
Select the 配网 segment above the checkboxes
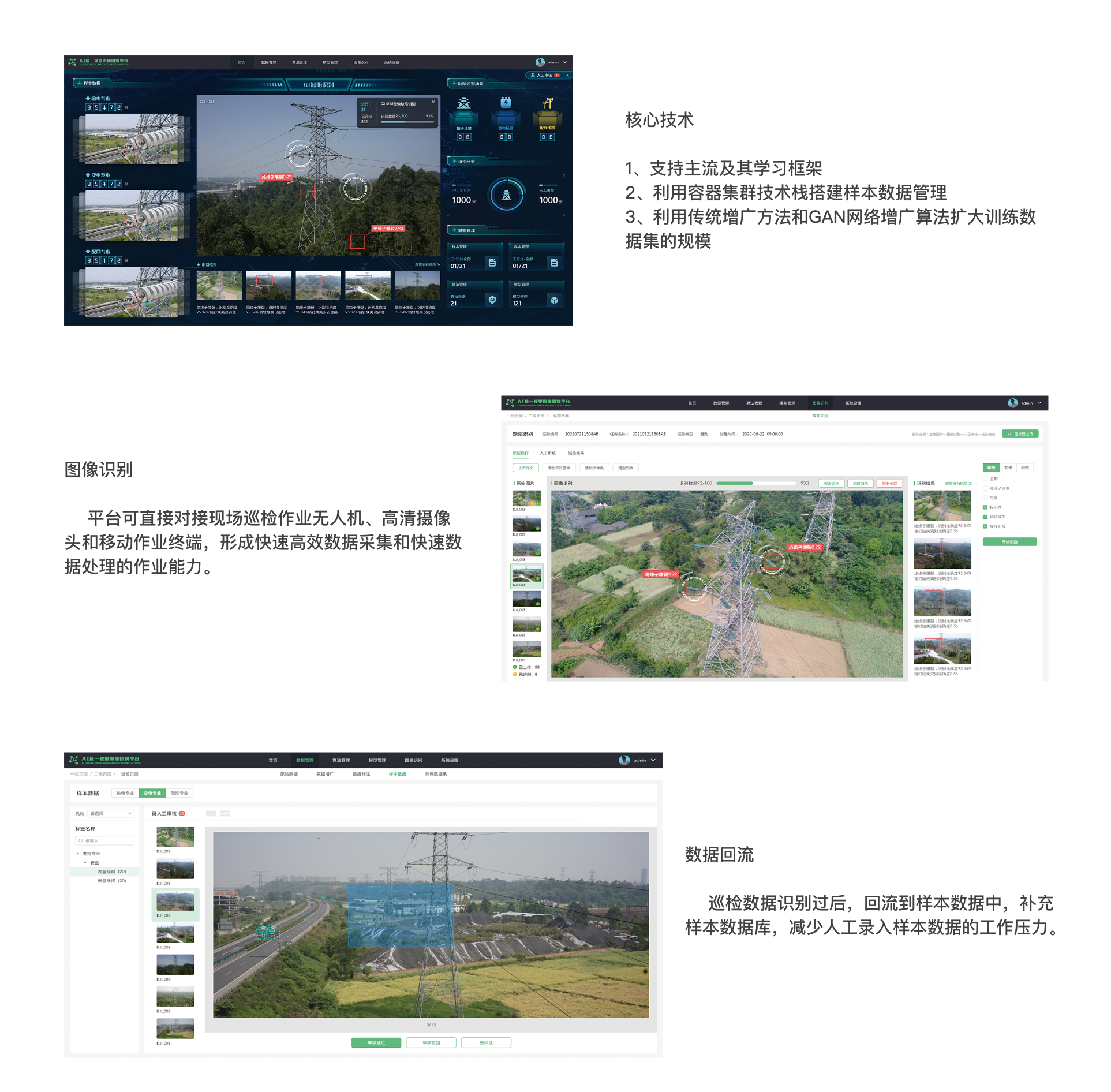1025,468
